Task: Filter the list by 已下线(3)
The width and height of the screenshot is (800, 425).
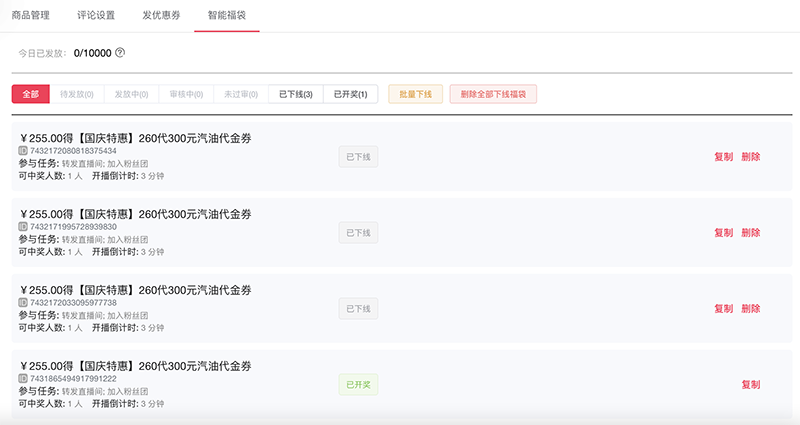Action: (x=295, y=94)
